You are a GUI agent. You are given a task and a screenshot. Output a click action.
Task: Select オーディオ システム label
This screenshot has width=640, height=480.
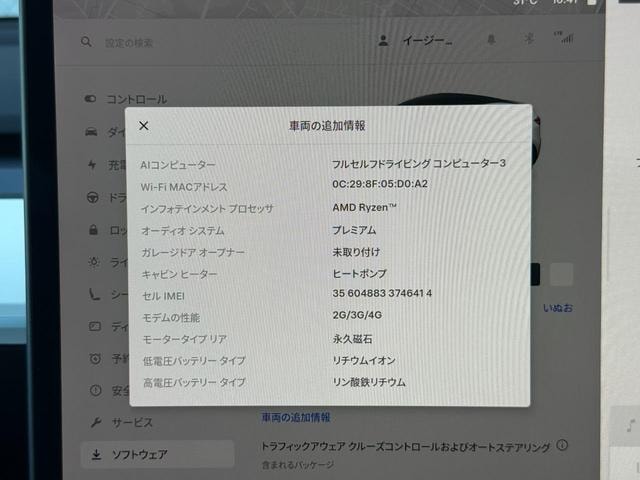click(183, 231)
